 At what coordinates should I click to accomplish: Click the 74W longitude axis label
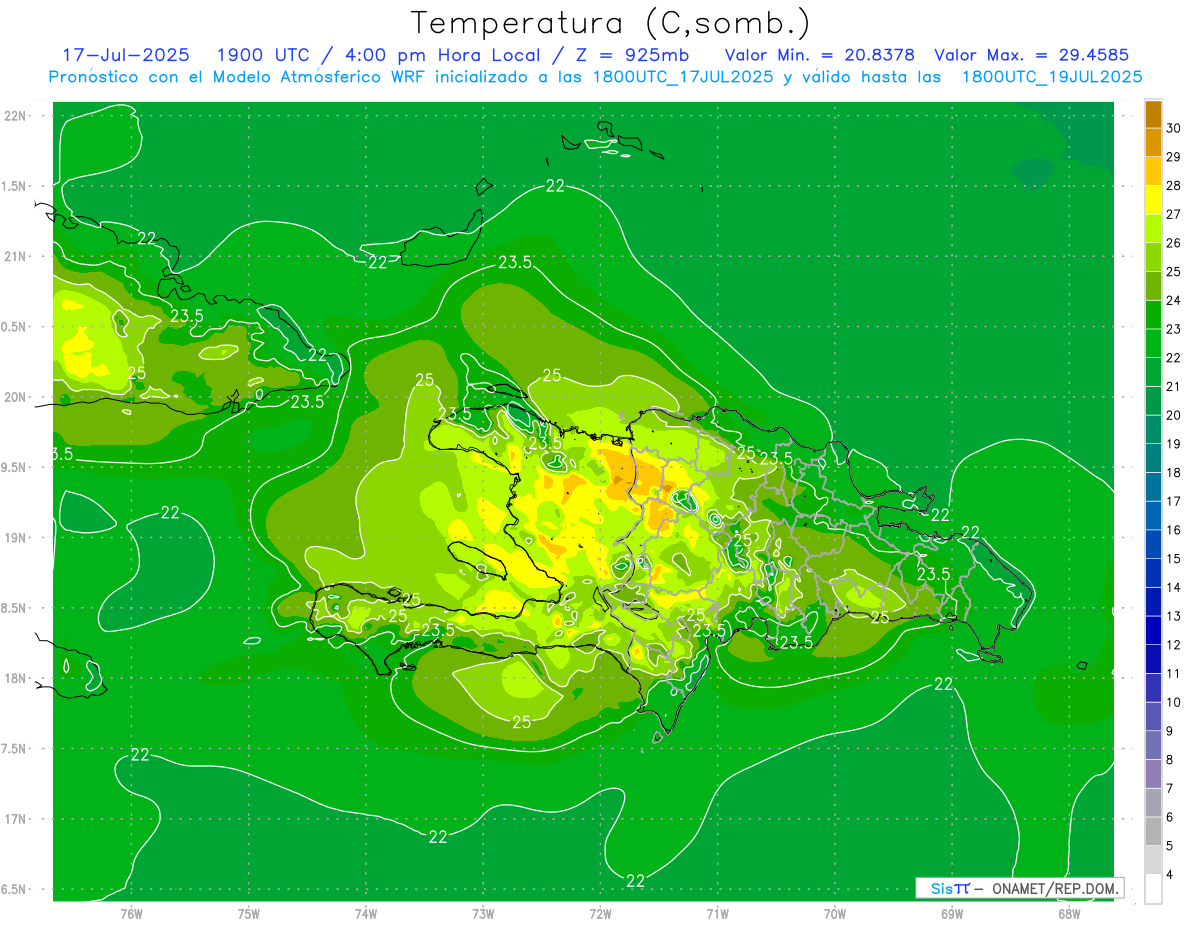[x=366, y=914]
